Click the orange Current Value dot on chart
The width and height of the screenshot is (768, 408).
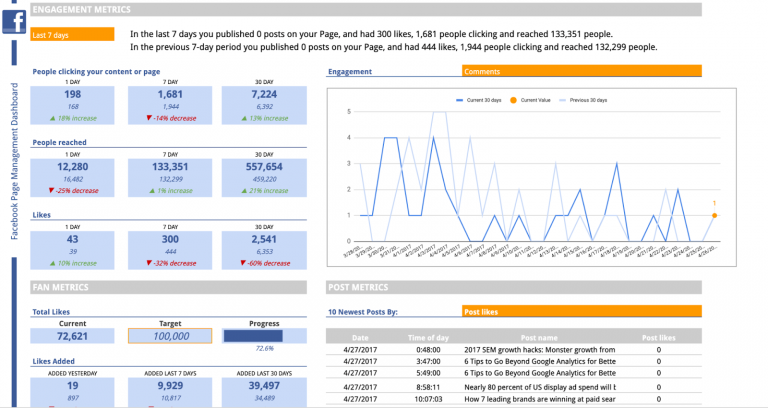[714, 214]
